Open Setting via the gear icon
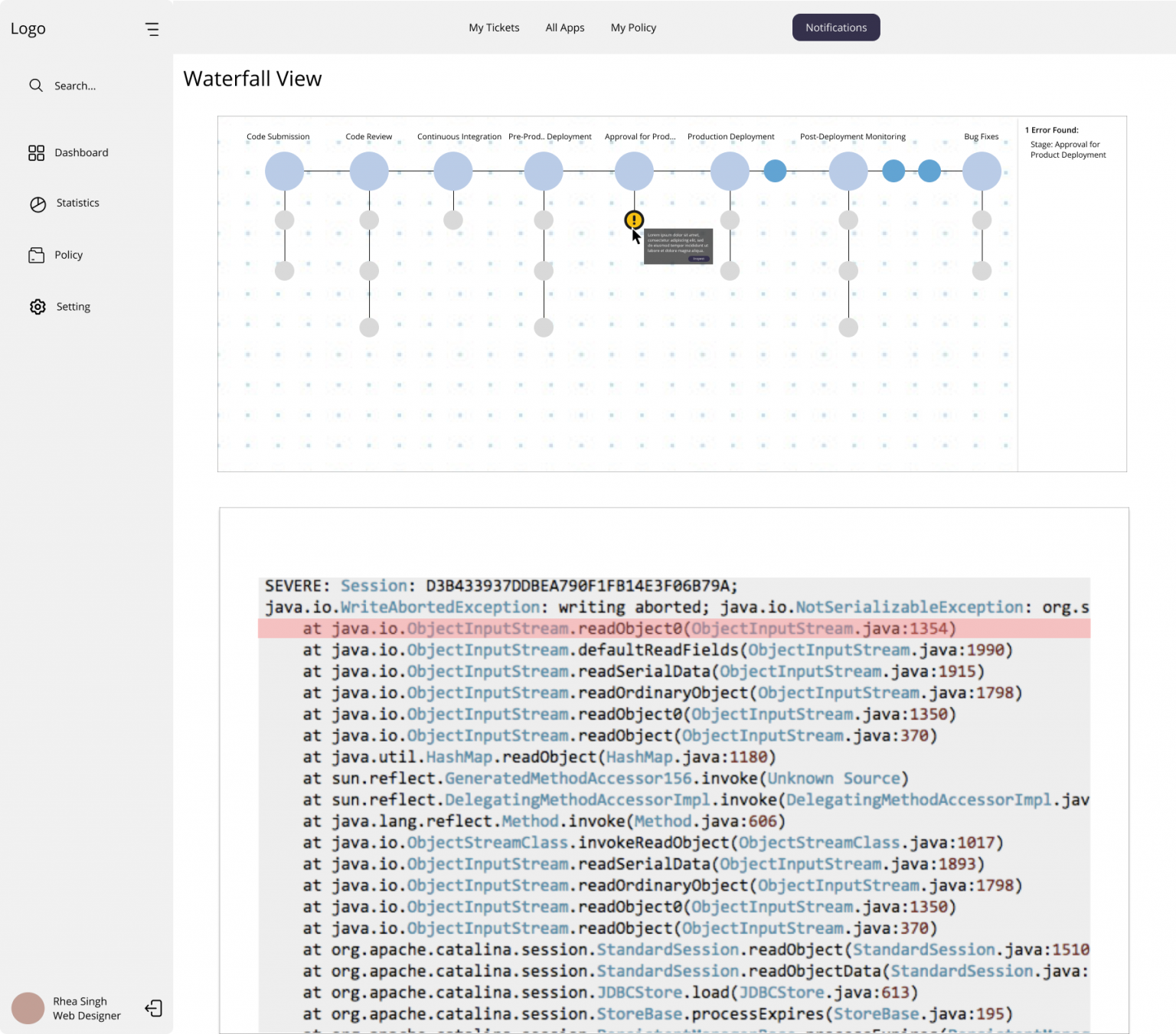 tap(38, 307)
